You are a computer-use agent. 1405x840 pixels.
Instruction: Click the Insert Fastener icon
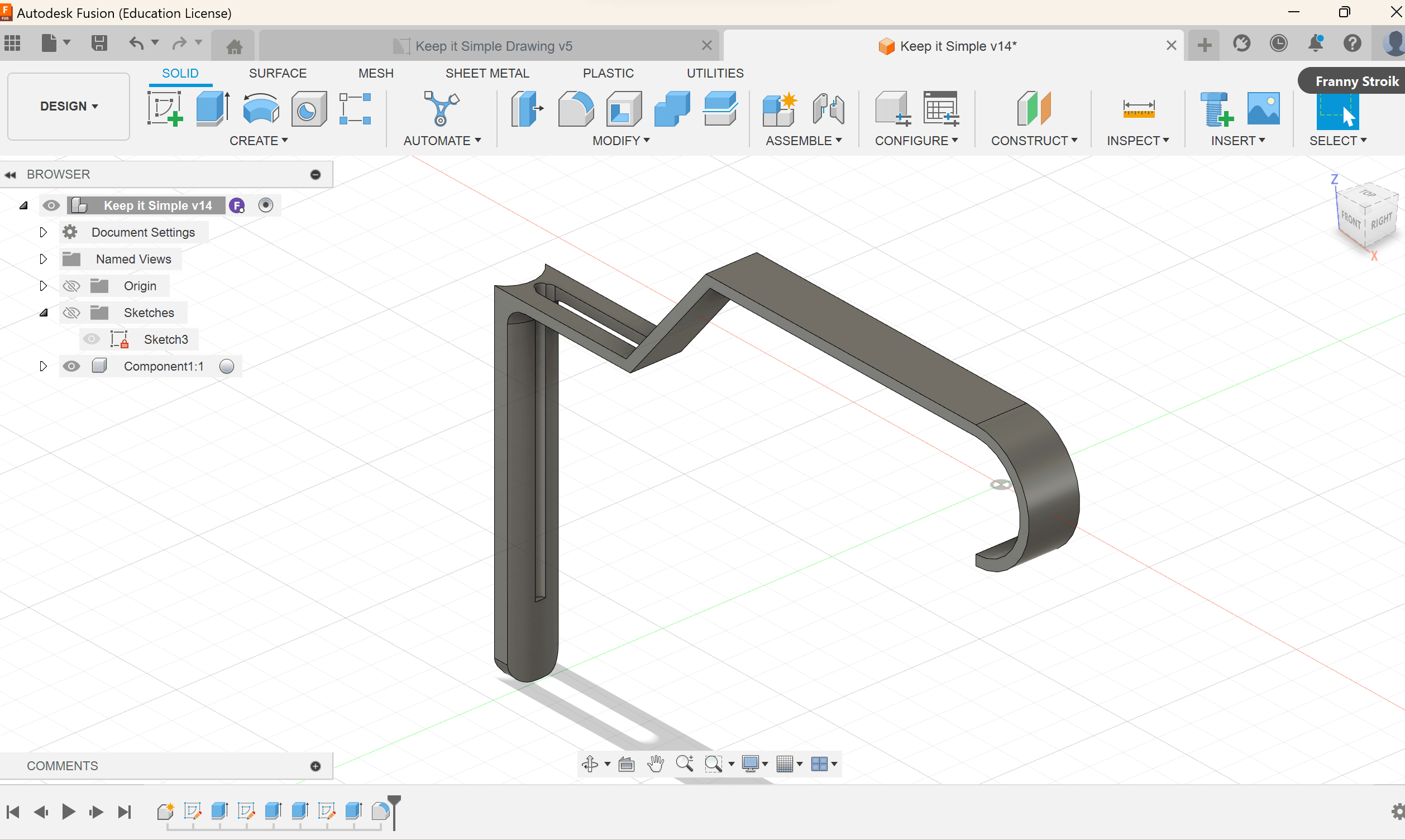1216,109
